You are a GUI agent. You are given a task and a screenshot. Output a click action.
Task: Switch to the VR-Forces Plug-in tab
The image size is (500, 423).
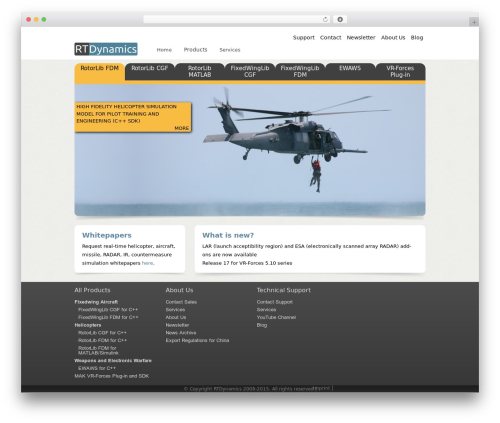(400, 71)
